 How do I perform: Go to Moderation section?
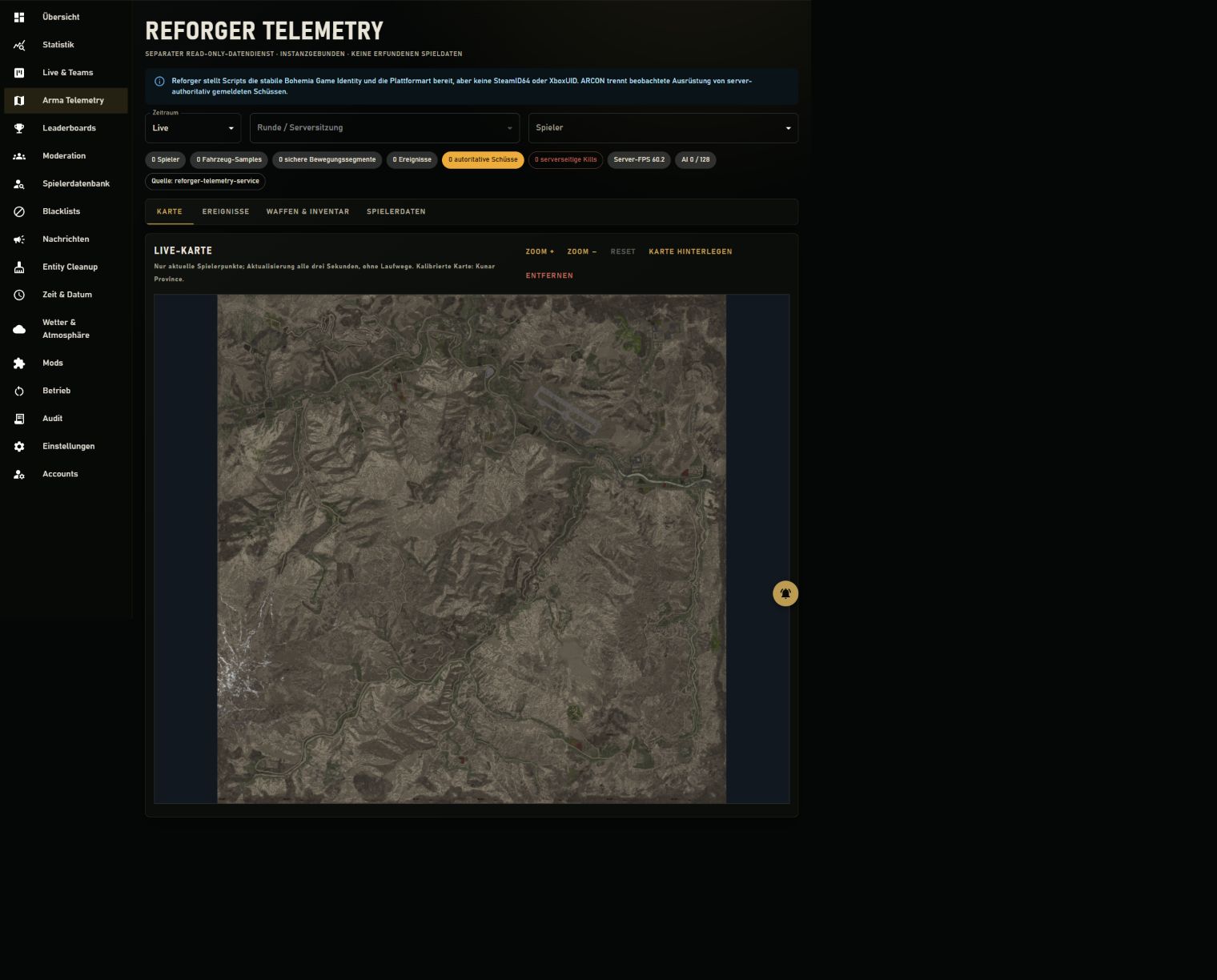tap(66, 156)
